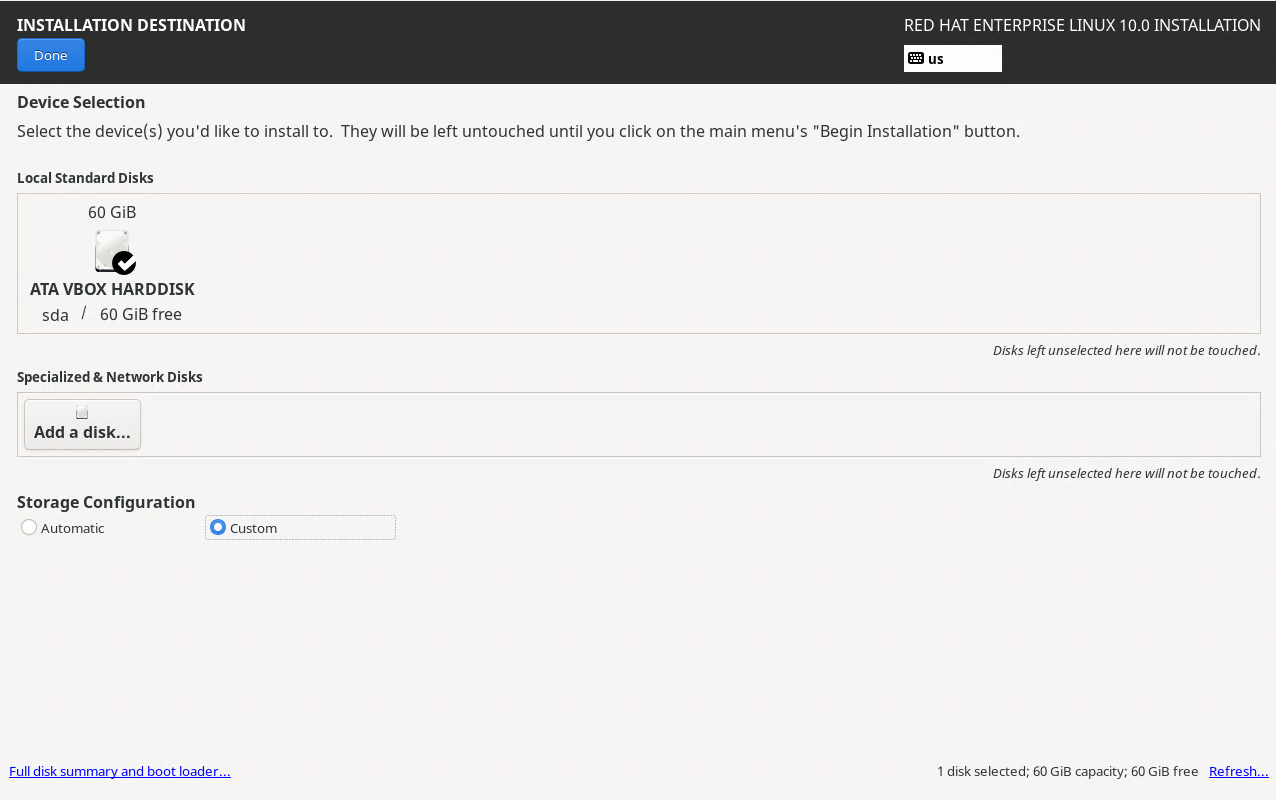
Task: Select the ATA VBOX HARDDISK drive icon
Action: pyautogui.click(x=110, y=250)
